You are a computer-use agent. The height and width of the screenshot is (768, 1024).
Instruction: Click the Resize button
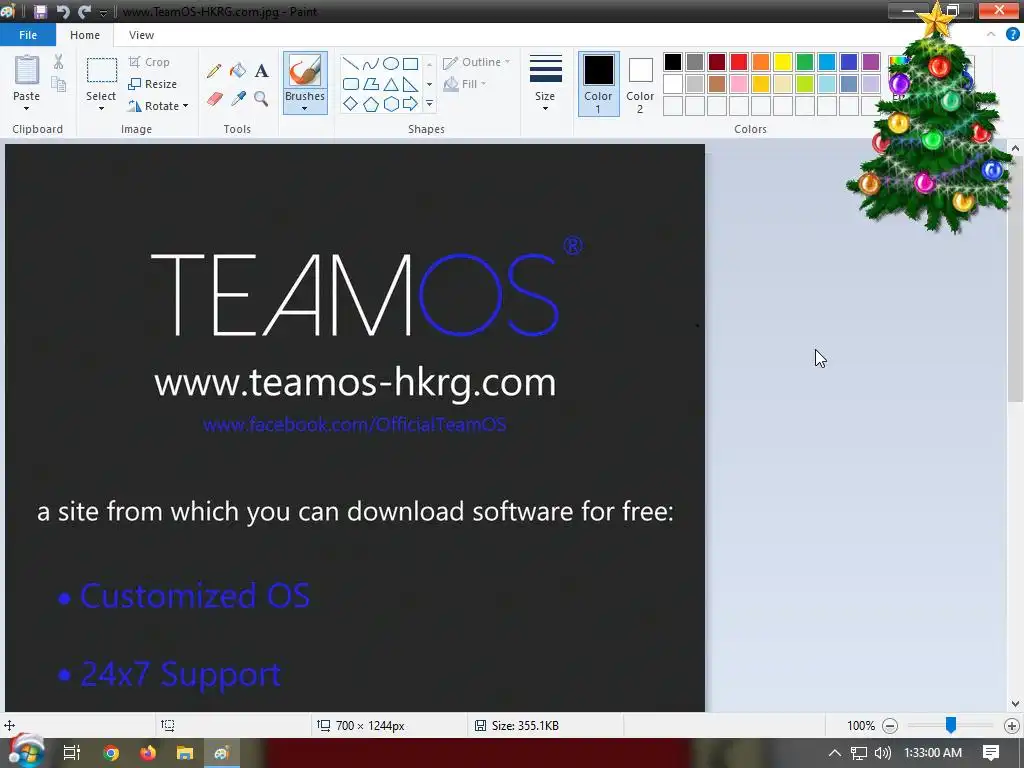coord(153,84)
